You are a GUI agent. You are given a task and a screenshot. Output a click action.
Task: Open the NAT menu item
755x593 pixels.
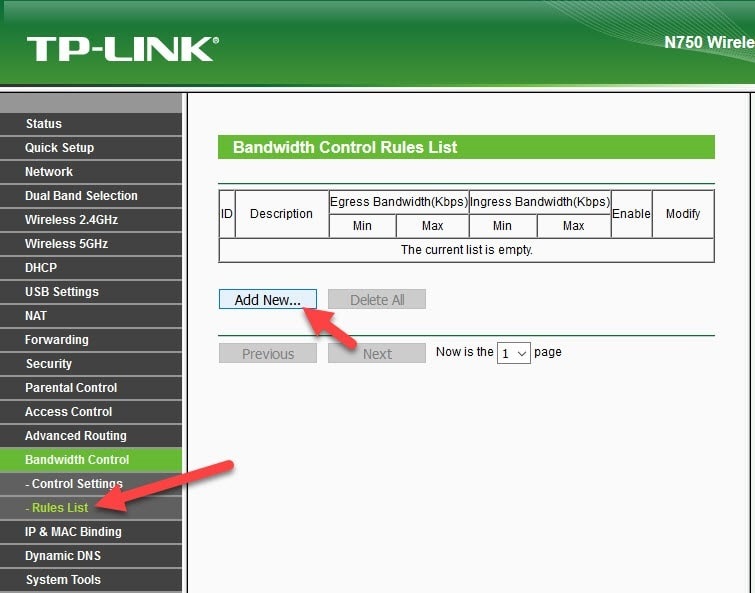(x=36, y=316)
